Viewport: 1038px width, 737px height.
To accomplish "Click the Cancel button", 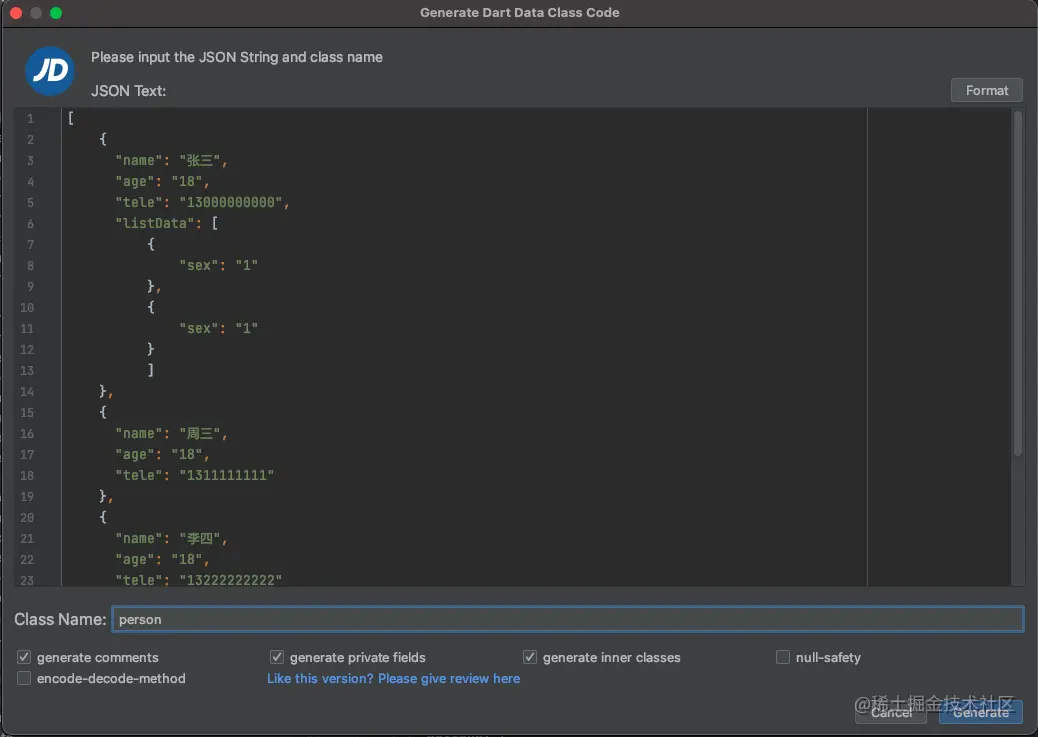I will click(890, 712).
